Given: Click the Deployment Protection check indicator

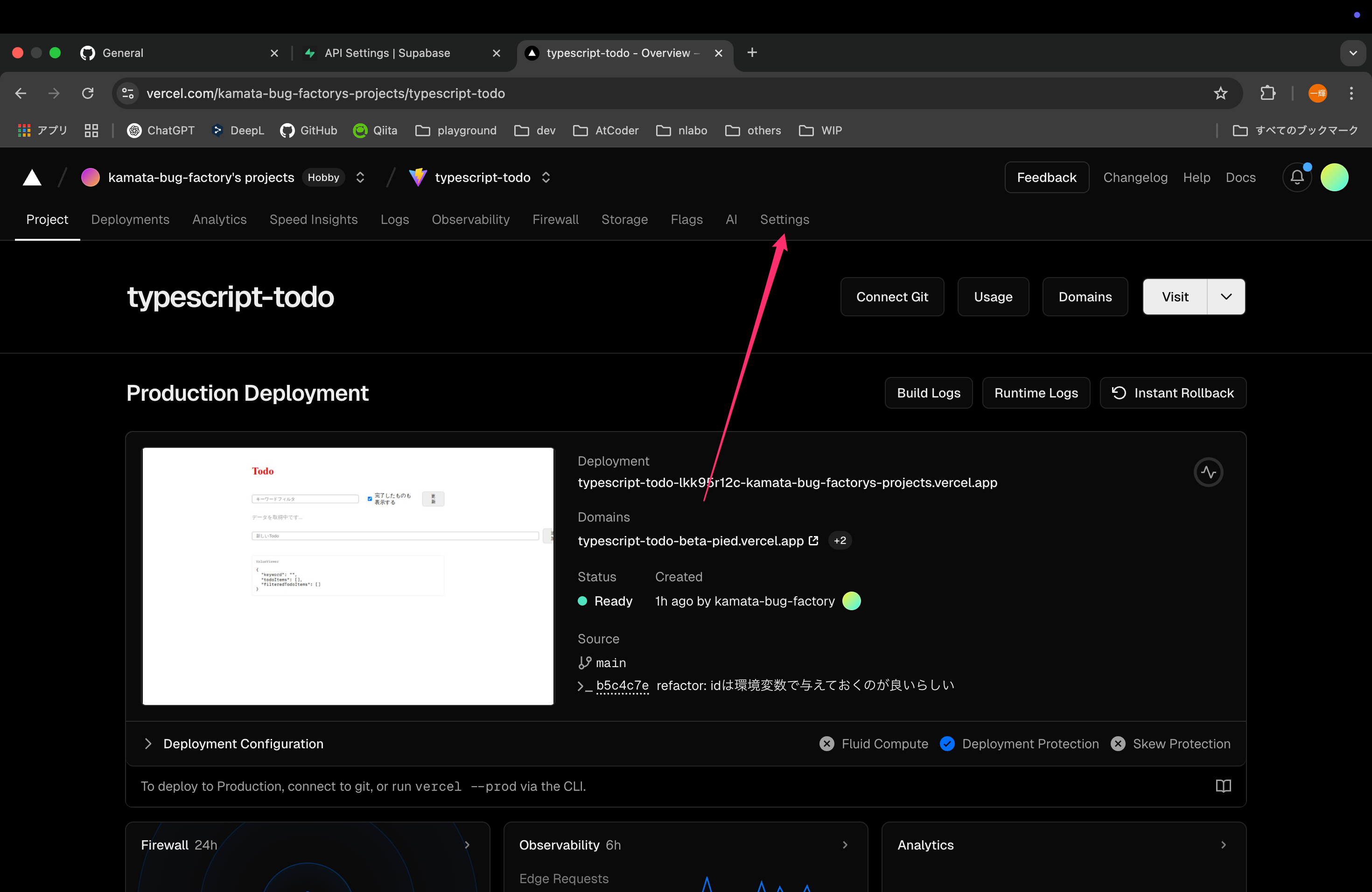Looking at the screenshot, I should tap(947, 744).
